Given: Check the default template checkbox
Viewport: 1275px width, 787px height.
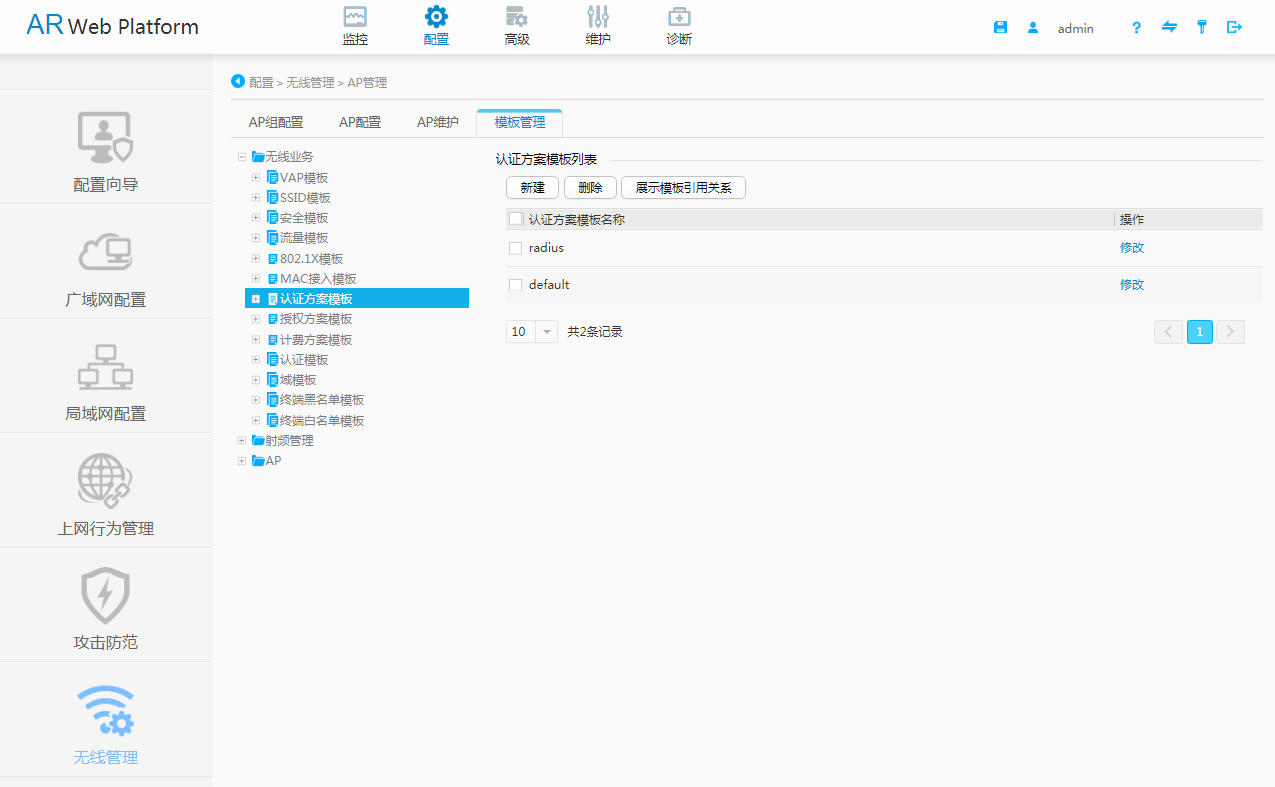Looking at the screenshot, I should (515, 284).
